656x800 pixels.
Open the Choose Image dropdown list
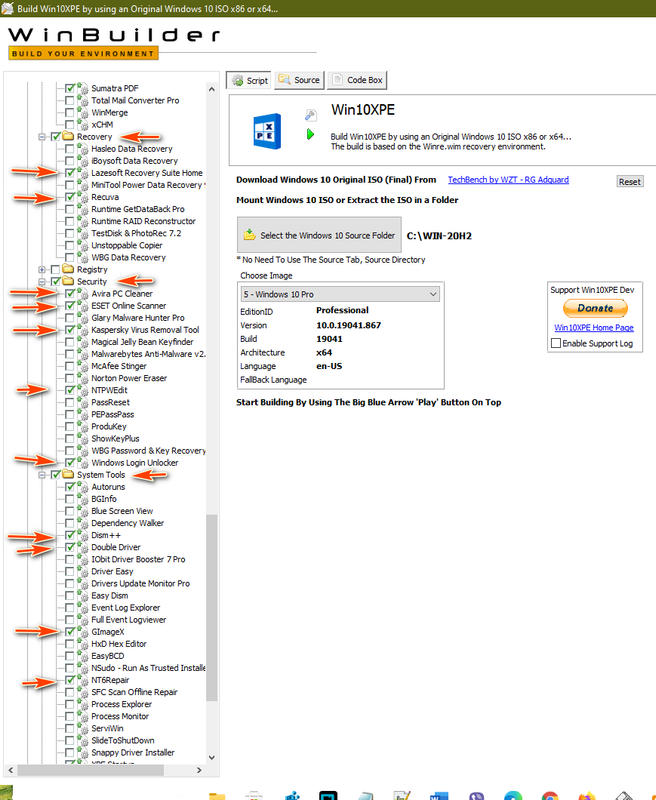(x=340, y=294)
